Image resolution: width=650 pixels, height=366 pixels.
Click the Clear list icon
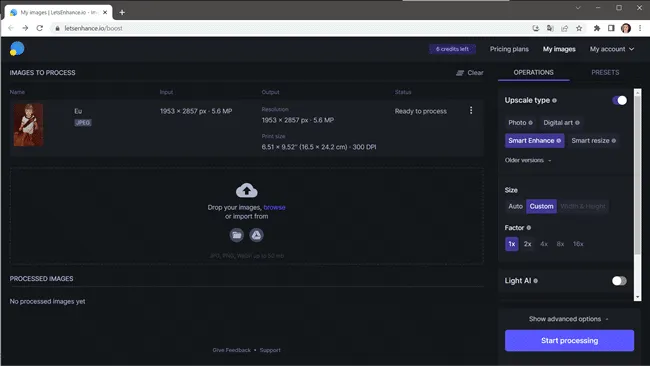460,73
